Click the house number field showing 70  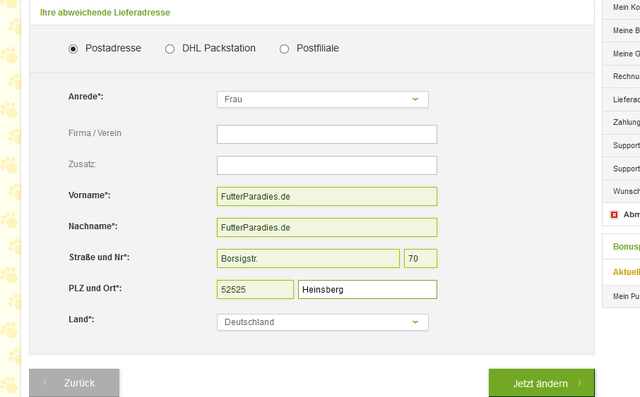coord(420,258)
